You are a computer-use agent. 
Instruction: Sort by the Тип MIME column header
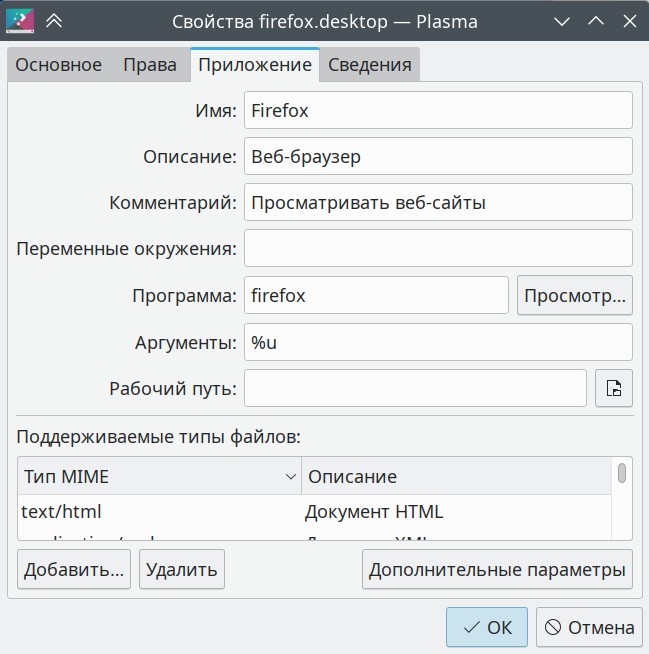[x=159, y=476]
